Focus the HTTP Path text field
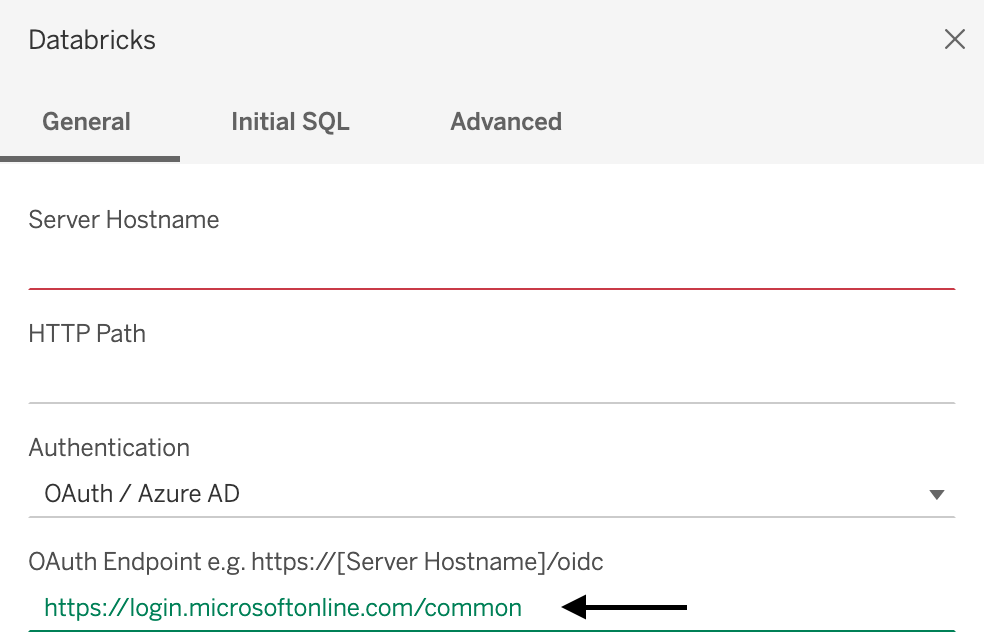Image resolution: width=984 pixels, height=644 pixels. coord(490,379)
